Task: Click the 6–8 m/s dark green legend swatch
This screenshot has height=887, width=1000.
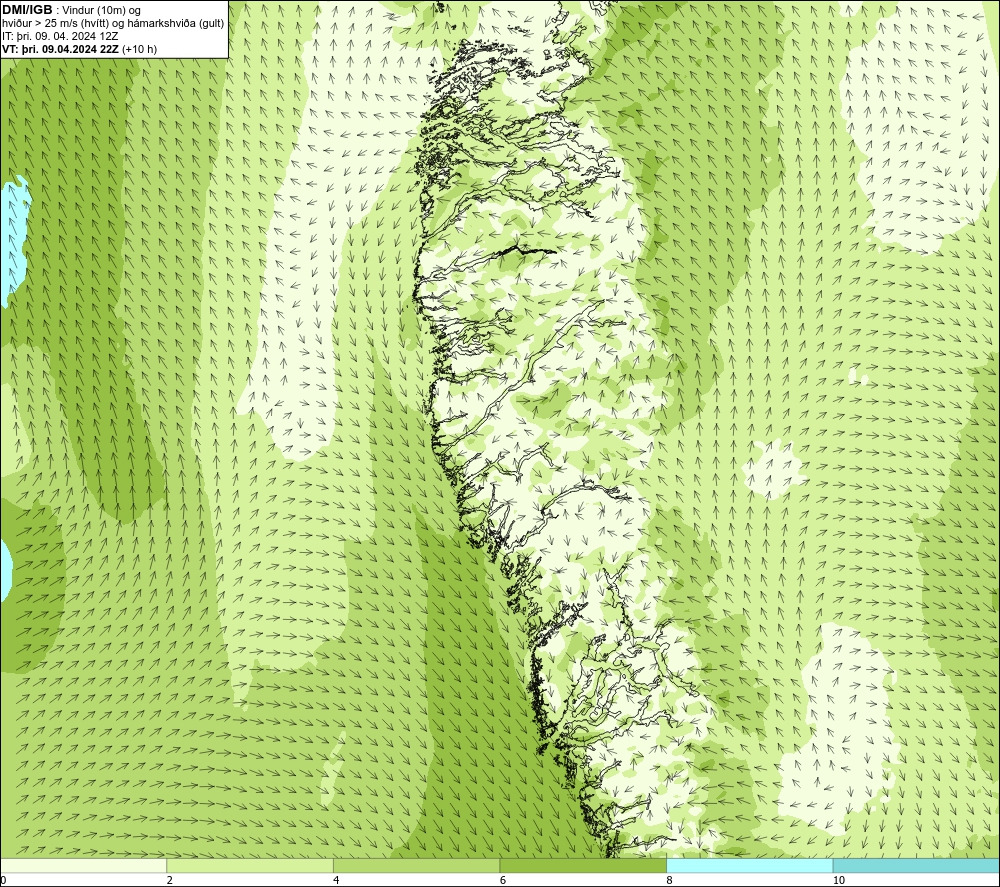Action: pos(583,865)
